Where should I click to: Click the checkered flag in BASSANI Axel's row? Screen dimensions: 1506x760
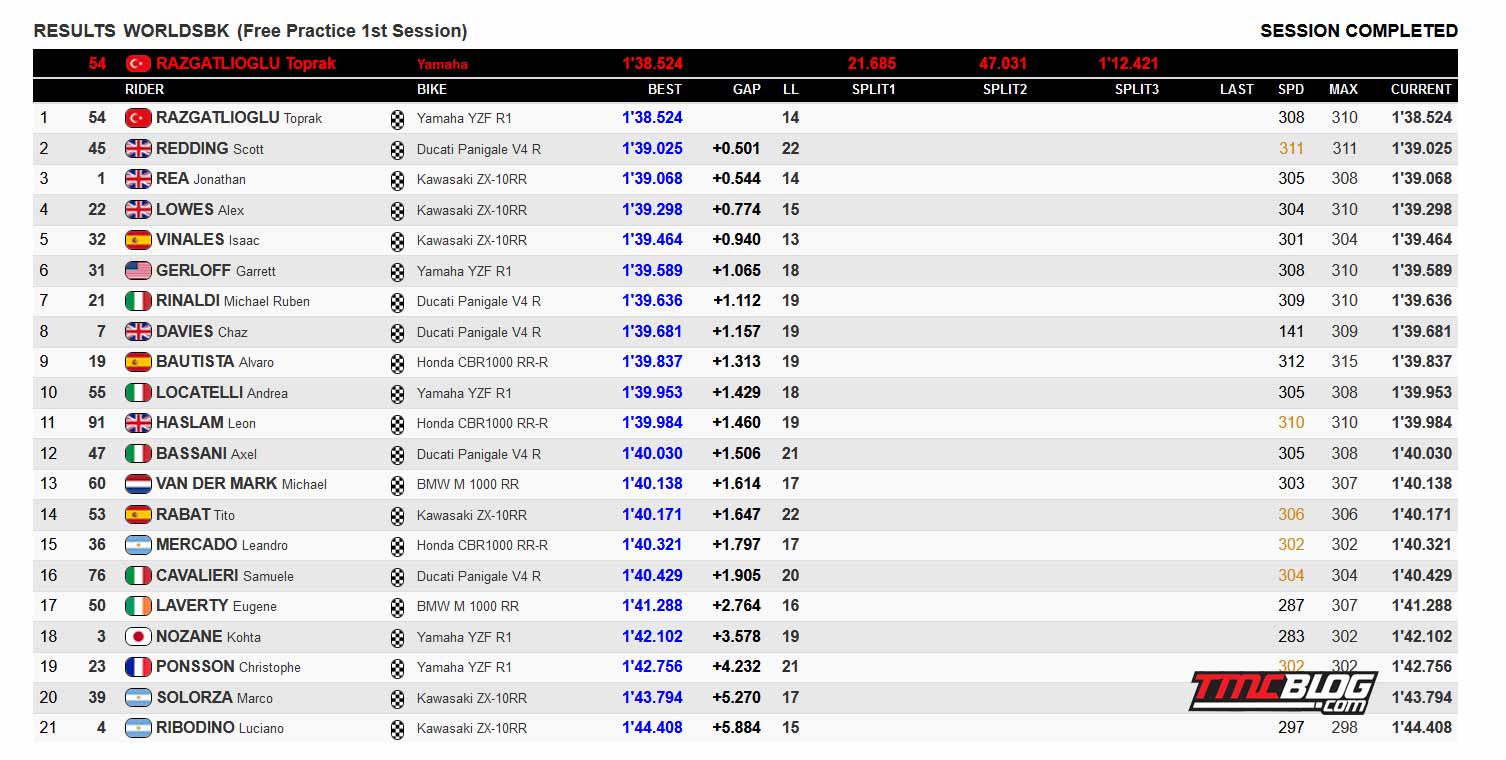point(397,454)
